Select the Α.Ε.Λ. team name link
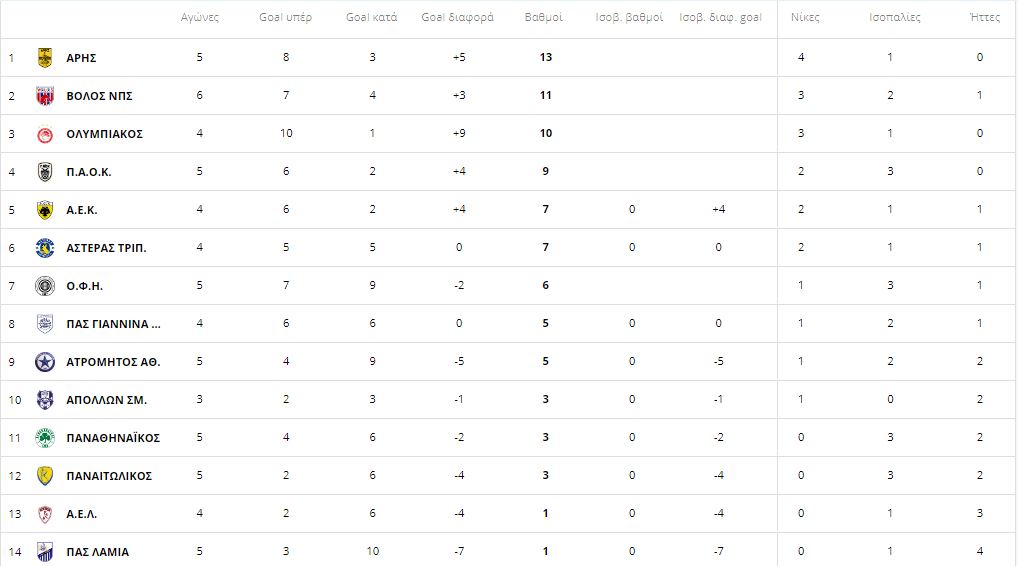 [x=82, y=514]
